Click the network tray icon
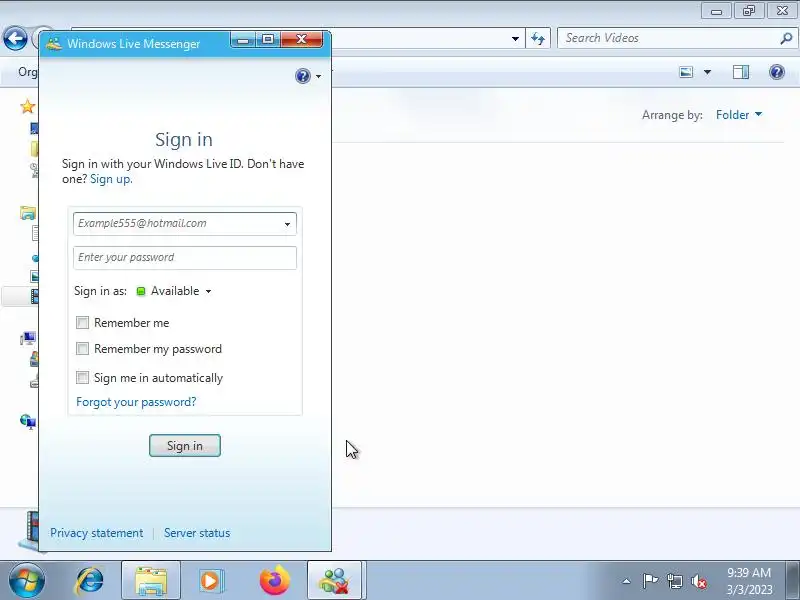Image resolution: width=800 pixels, height=600 pixels. tap(674, 581)
